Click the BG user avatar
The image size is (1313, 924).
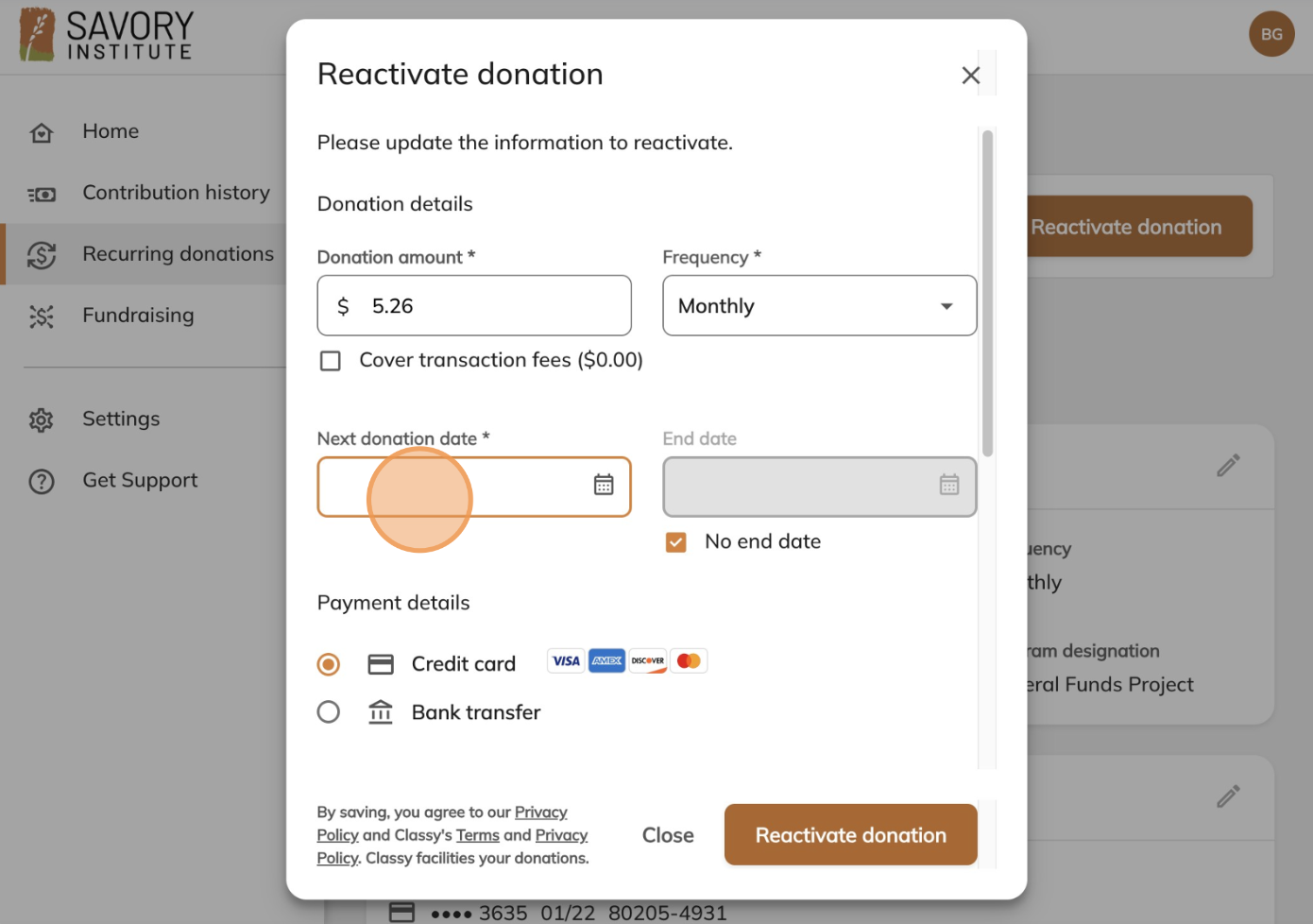coord(1271,34)
